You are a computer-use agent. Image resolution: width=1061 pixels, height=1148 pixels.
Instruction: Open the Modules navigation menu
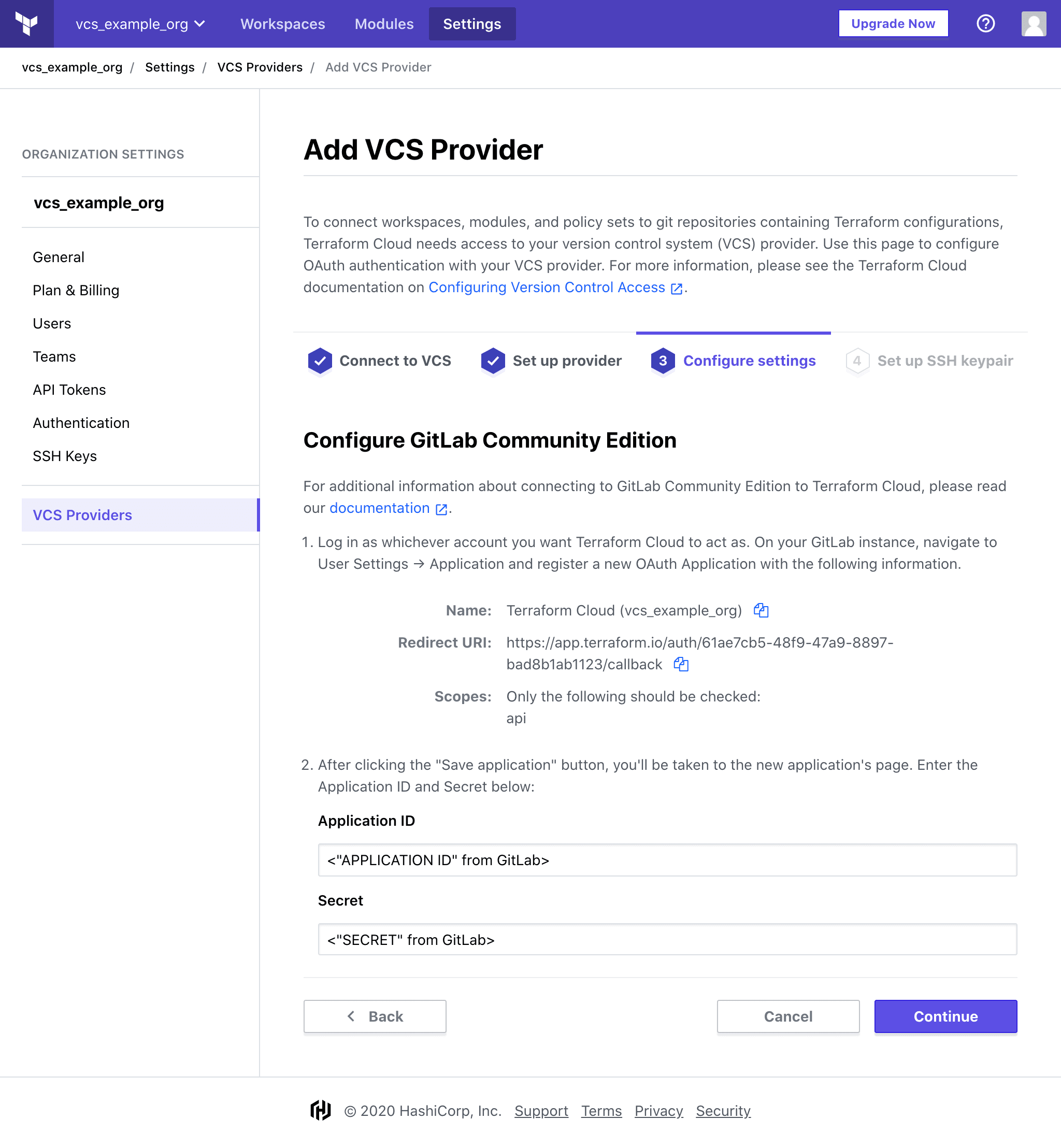pyautogui.click(x=385, y=23)
